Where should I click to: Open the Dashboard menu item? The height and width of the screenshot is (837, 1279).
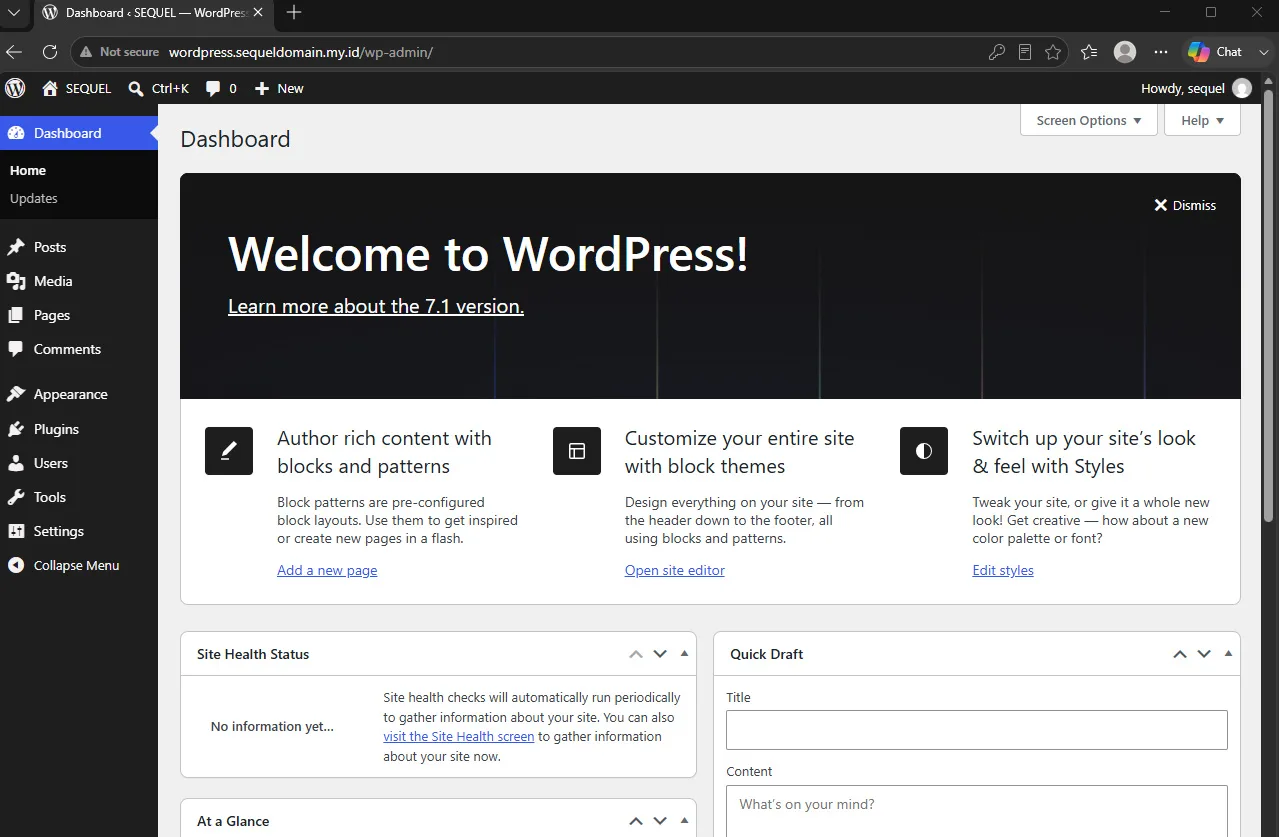click(x=79, y=133)
